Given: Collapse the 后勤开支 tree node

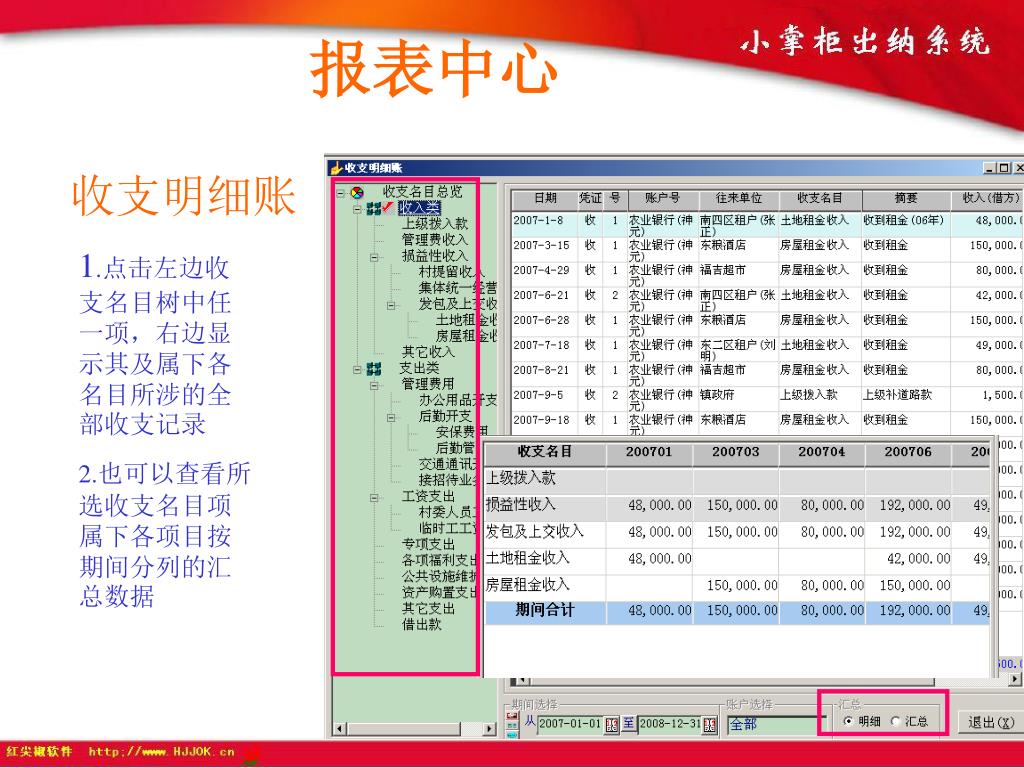Looking at the screenshot, I should pos(391,417).
